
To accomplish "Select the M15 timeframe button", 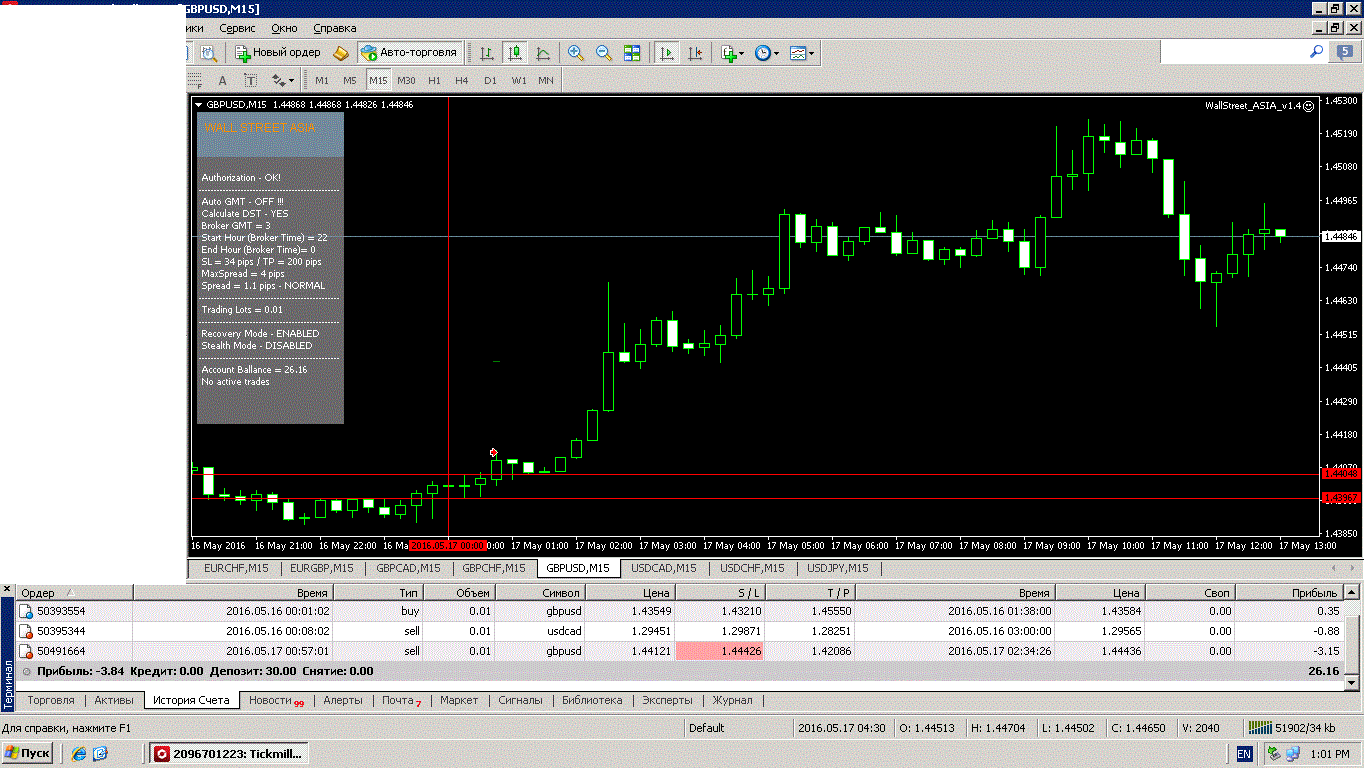I will pos(378,80).
